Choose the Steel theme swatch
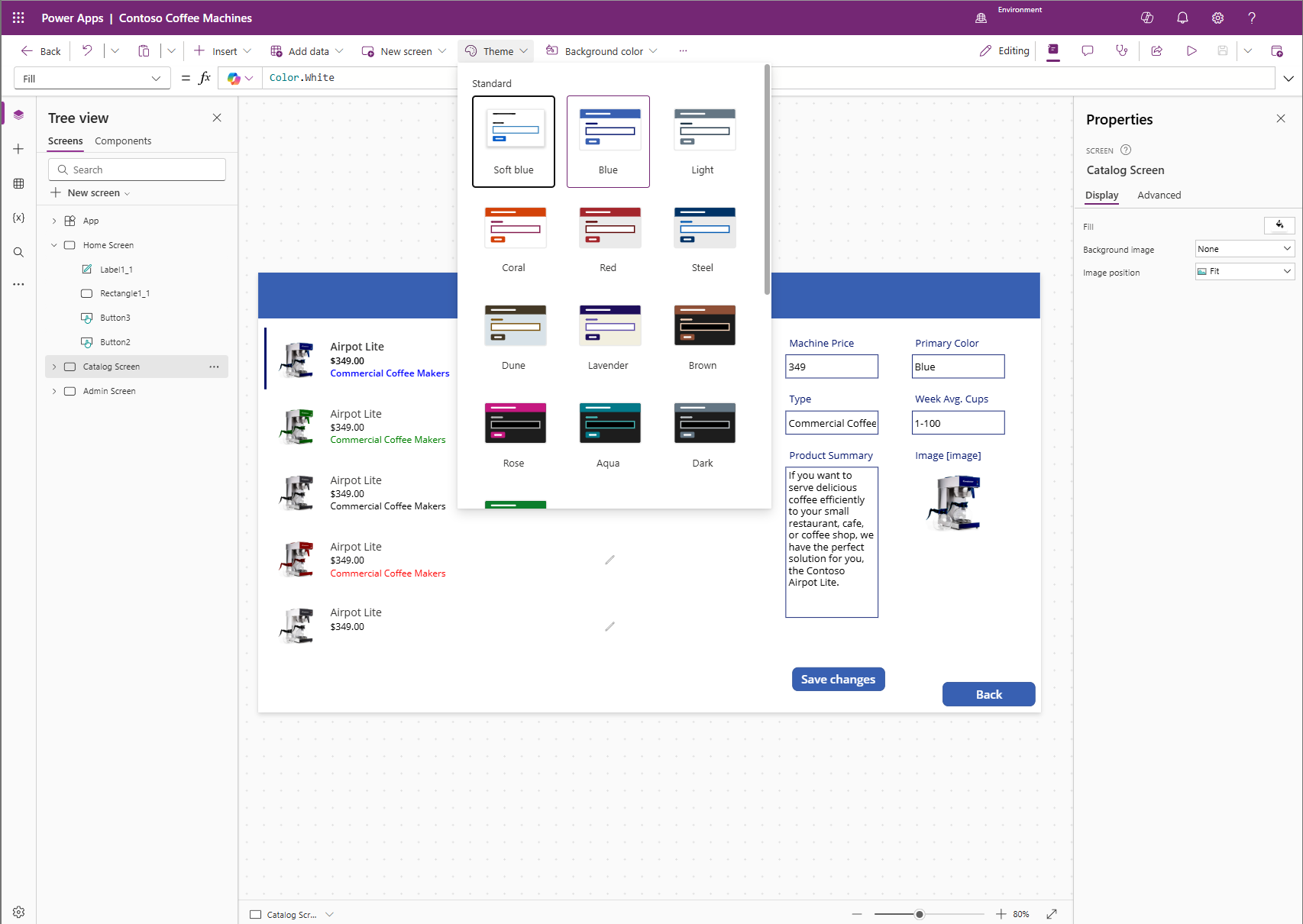The width and height of the screenshot is (1303, 924). [703, 238]
